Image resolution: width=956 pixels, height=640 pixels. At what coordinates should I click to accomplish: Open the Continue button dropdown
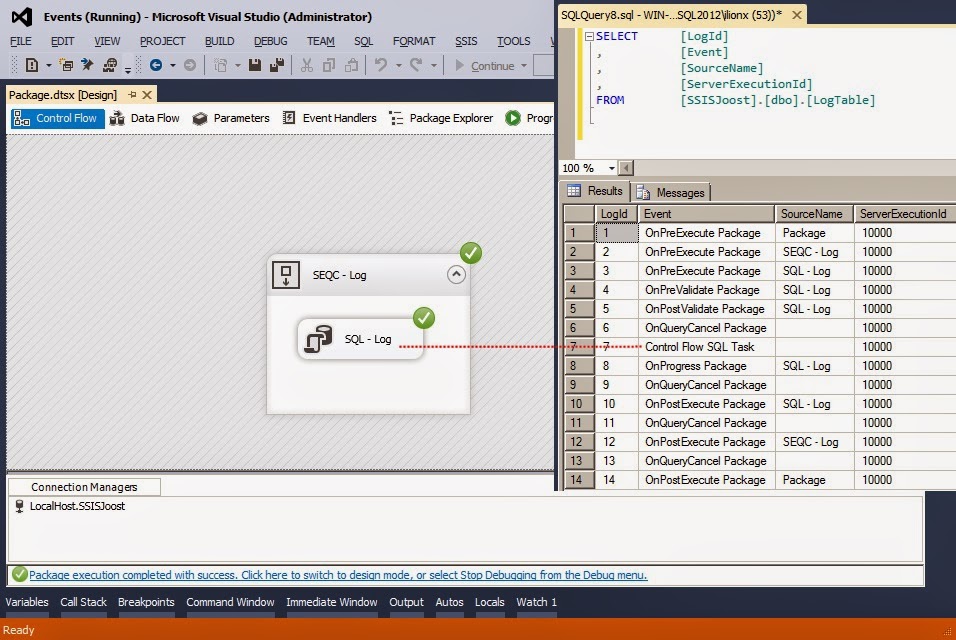[524, 65]
